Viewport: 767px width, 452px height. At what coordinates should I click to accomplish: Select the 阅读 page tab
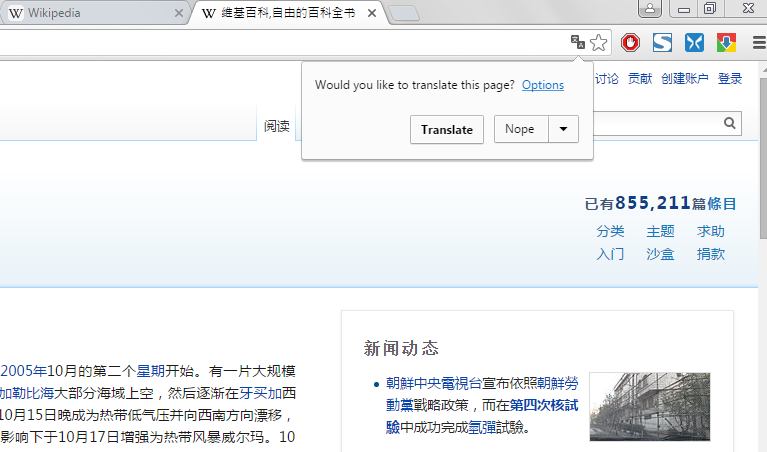pos(276,126)
